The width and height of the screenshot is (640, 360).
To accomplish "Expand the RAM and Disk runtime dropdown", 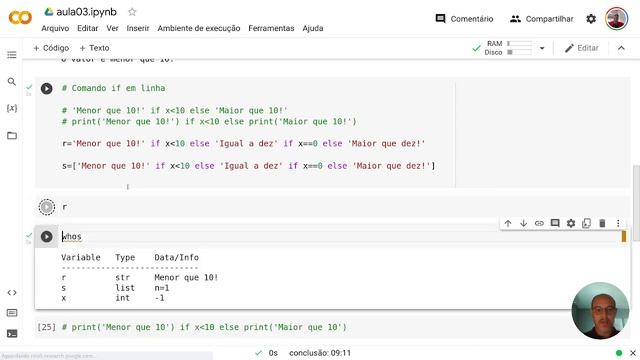I will coord(542,48).
